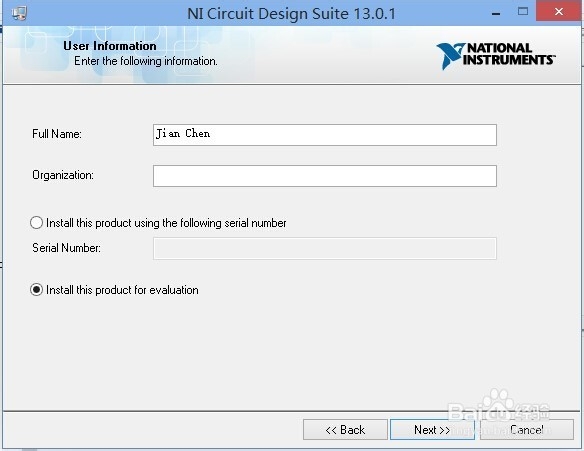Close the NI Circuit Design Suite window
The height and width of the screenshot is (451, 584).
pyautogui.click(x=559, y=11)
